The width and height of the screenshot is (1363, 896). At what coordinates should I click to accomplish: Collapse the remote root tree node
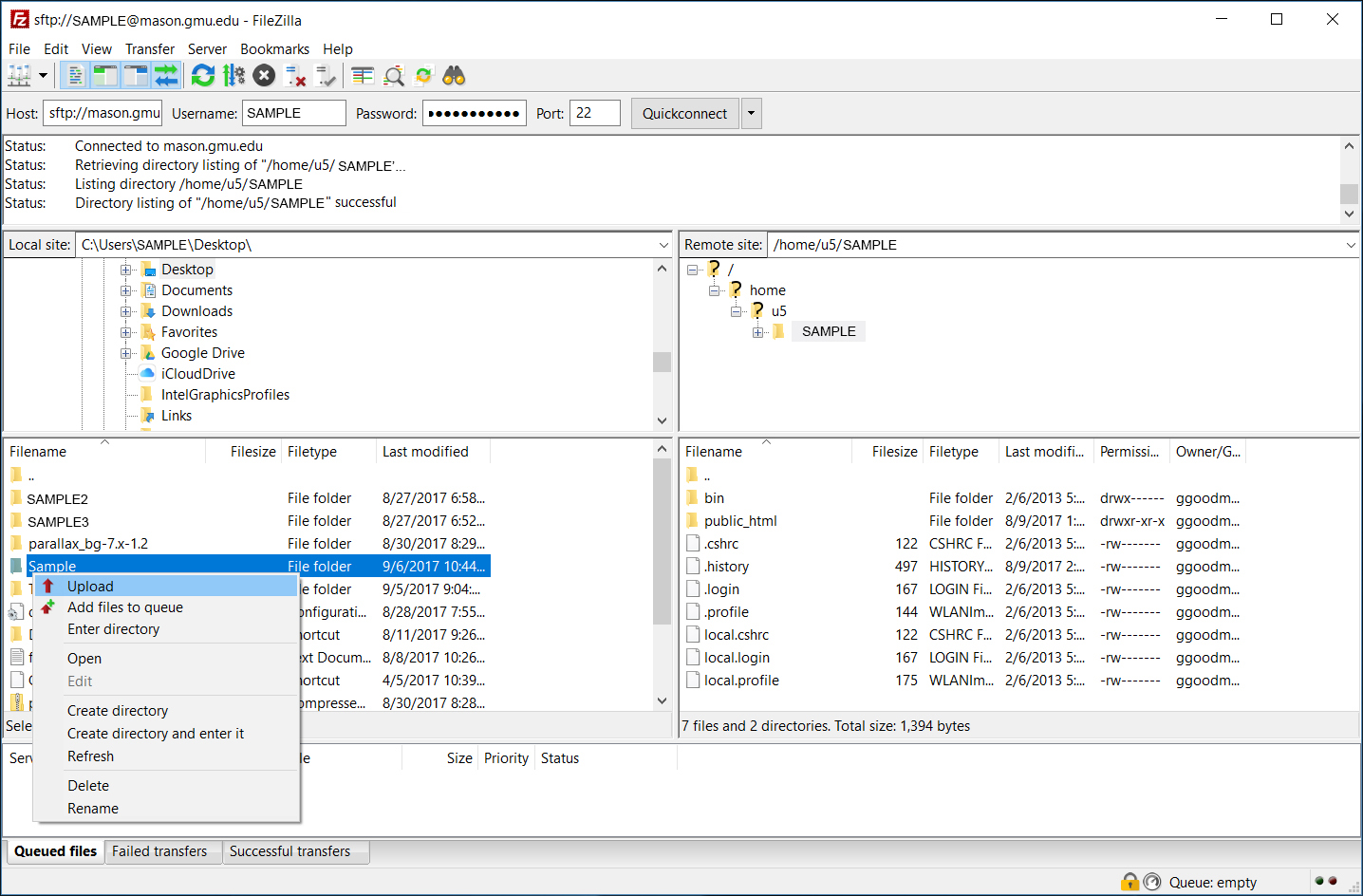coord(693,270)
